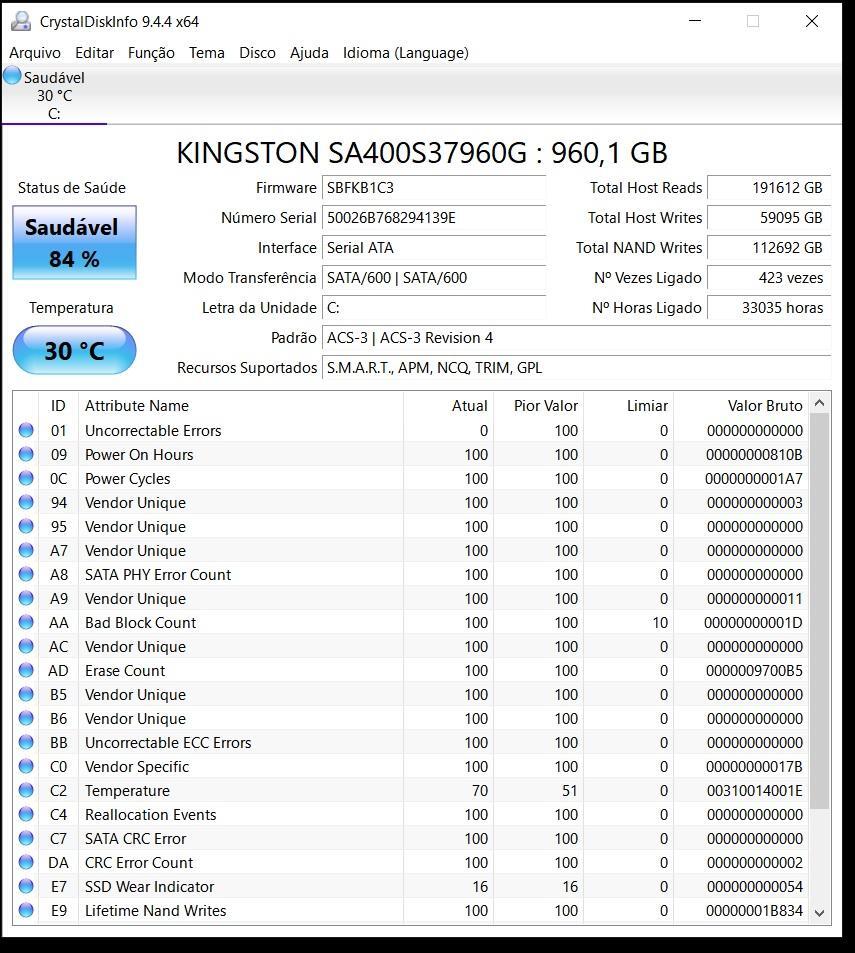The image size is (855, 953).
Task: Click the attribute list vertical scrollbar thumb
Action: tap(819, 611)
